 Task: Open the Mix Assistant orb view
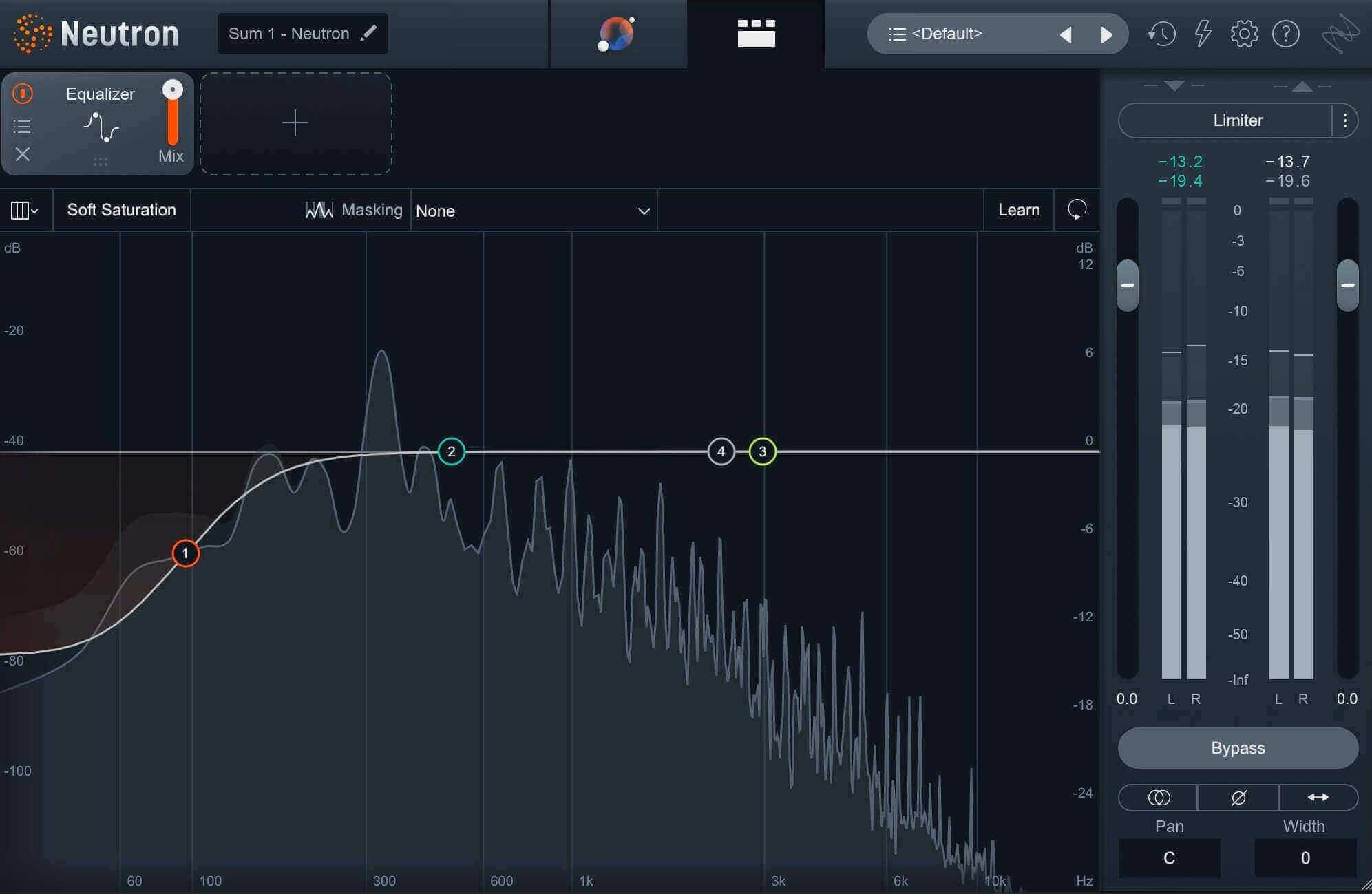pos(617,34)
